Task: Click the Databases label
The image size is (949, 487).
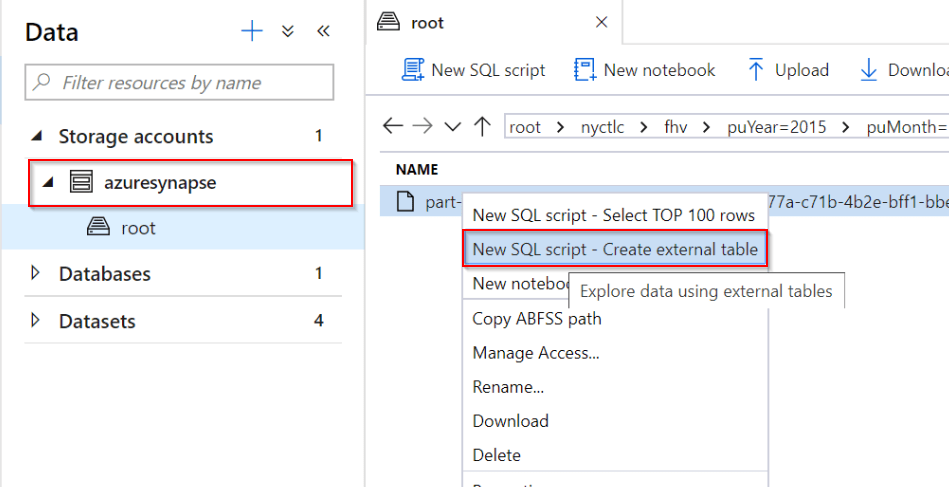Action: tap(105, 273)
